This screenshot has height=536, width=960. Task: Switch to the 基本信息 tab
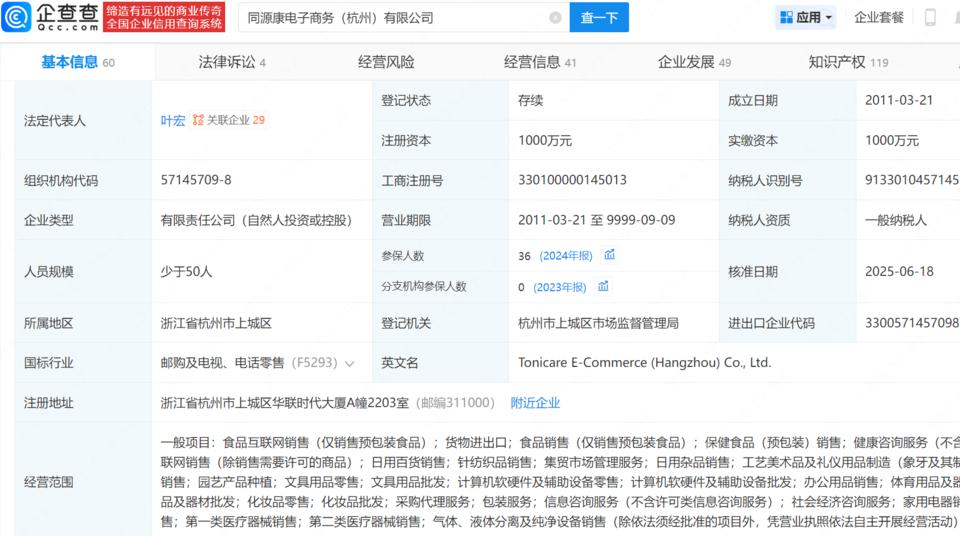coord(69,62)
